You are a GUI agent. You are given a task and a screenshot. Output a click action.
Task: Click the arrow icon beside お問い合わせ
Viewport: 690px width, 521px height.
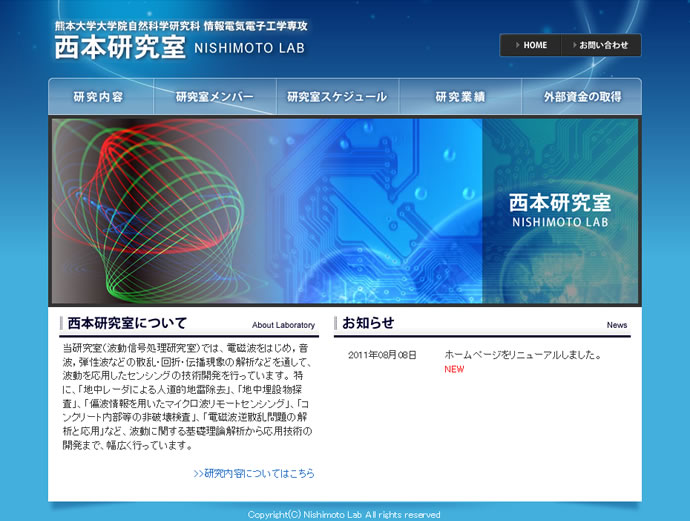[x=575, y=45]
